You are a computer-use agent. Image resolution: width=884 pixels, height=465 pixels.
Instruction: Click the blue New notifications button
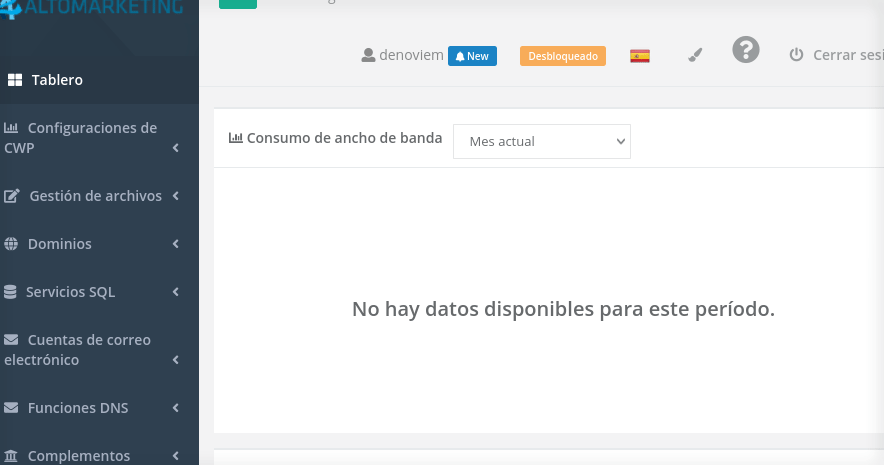click(472, 56)
